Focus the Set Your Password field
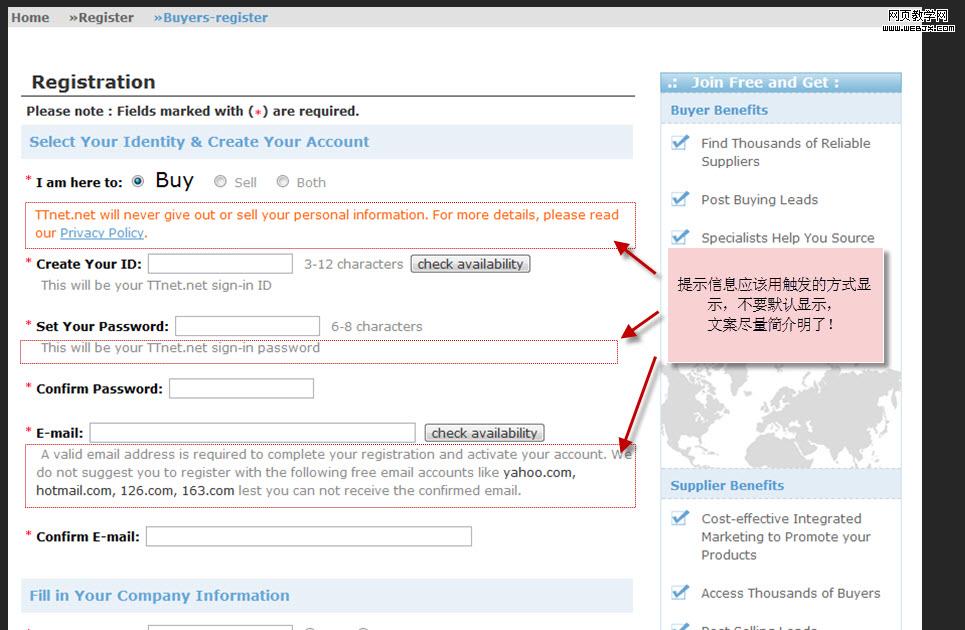Image resolution: width=965 pixels, height=630 pixels. pos(247,326)
